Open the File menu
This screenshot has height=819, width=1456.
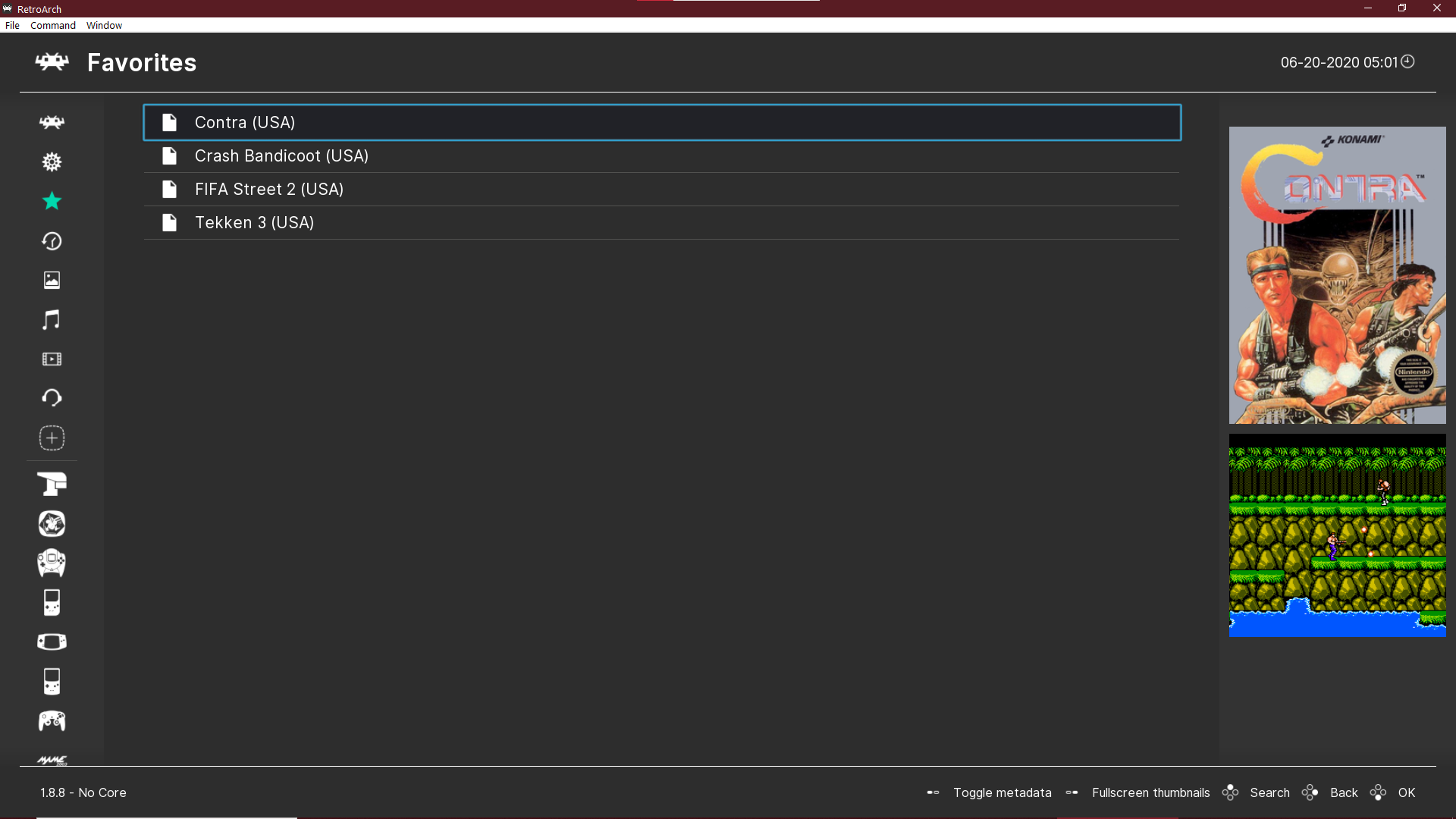point(12,25)
